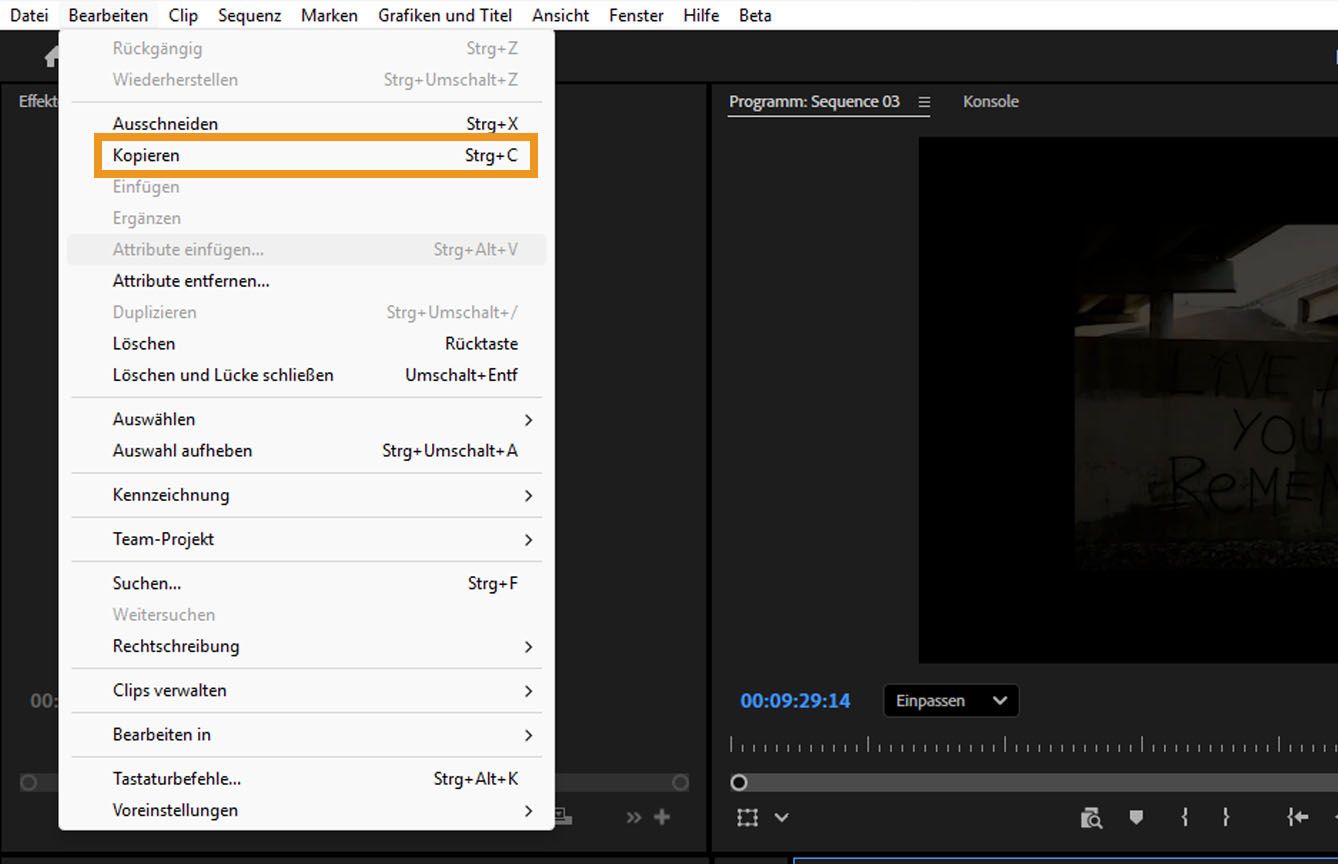Screen dimensions: 1338x864
Task: Click the Wiederherstellen menu entry
Action: [x=306, y=79]
